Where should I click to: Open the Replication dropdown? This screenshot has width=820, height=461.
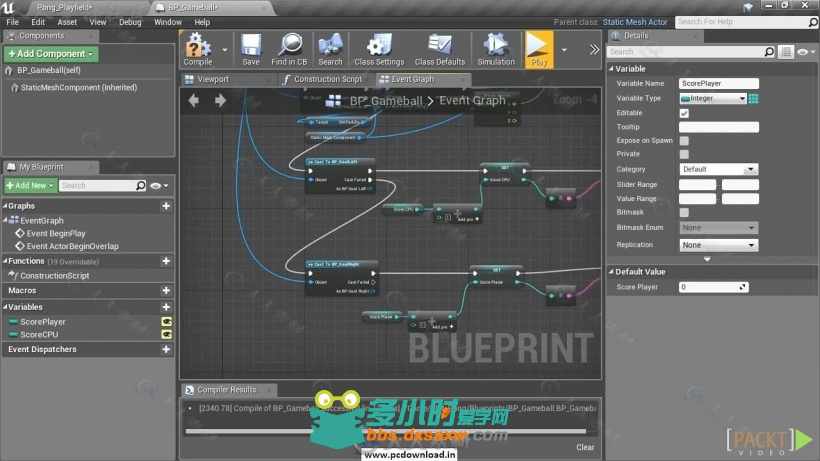pos(719,245)
